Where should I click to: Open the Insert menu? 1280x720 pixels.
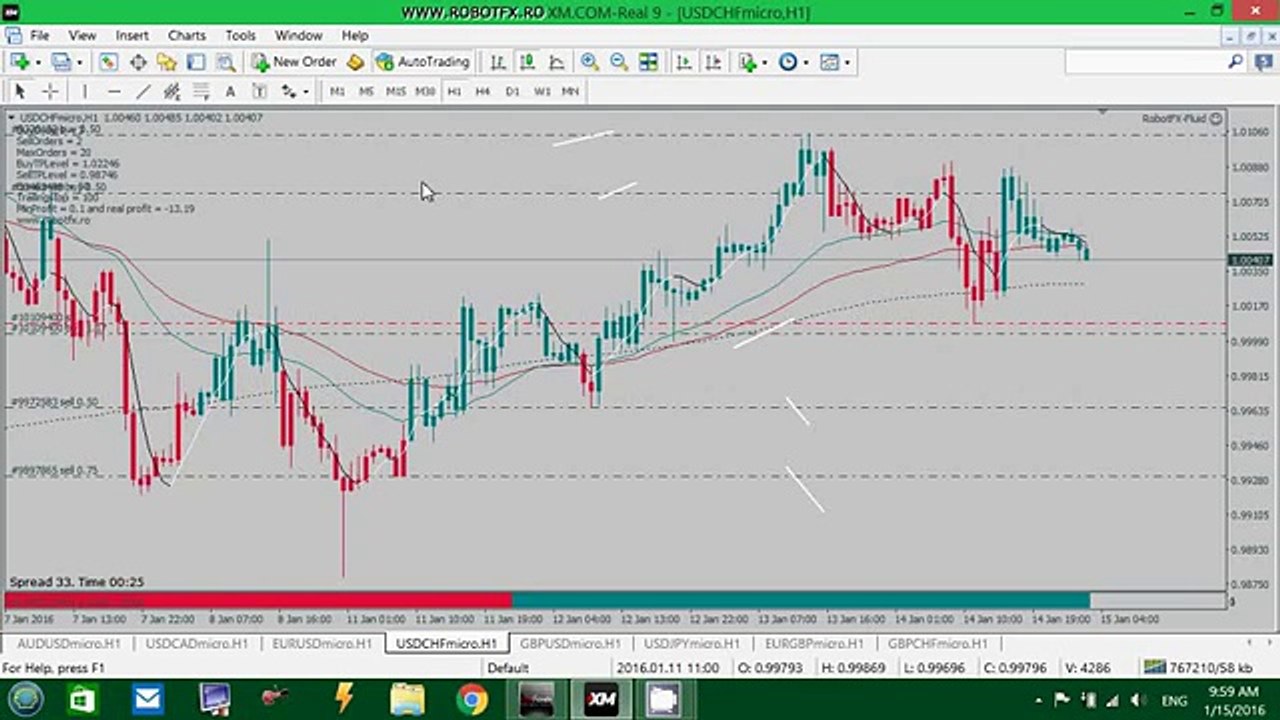pos(132,35)
